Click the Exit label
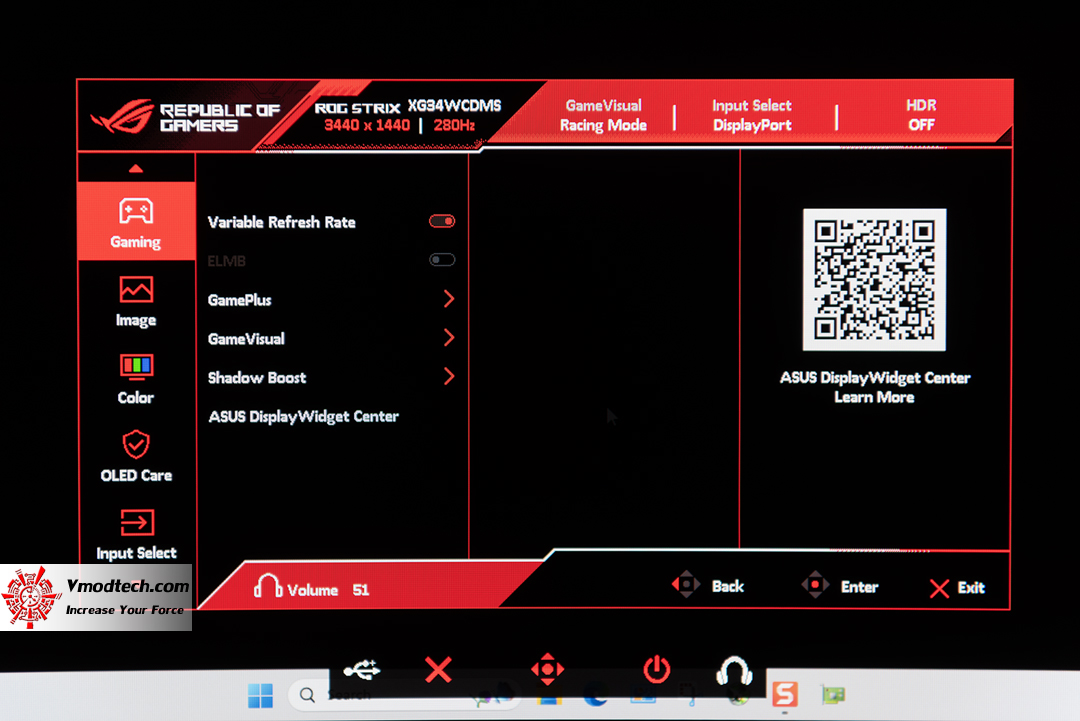 pyautogui.click(x=971, y=587)
